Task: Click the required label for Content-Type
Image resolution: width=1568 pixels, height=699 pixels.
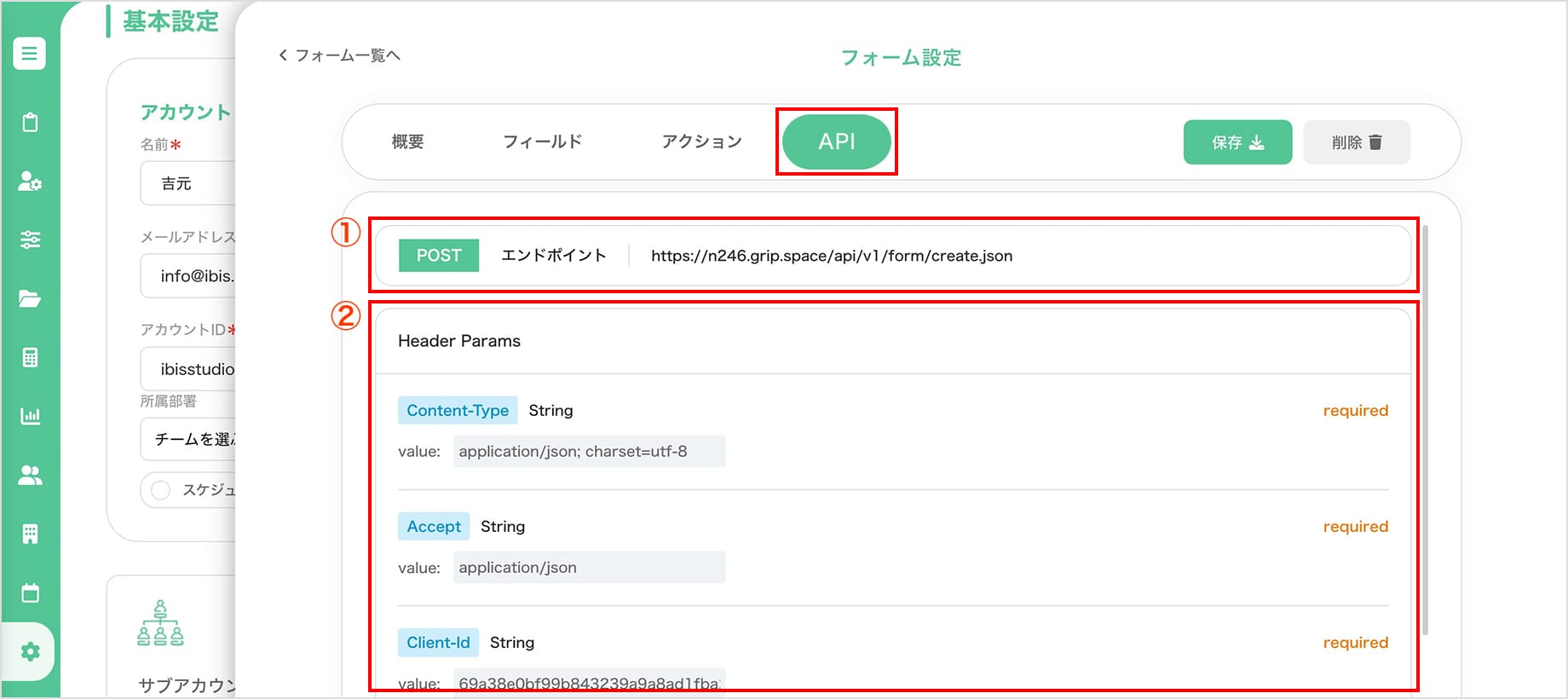Action: (x=1355, y=410)
